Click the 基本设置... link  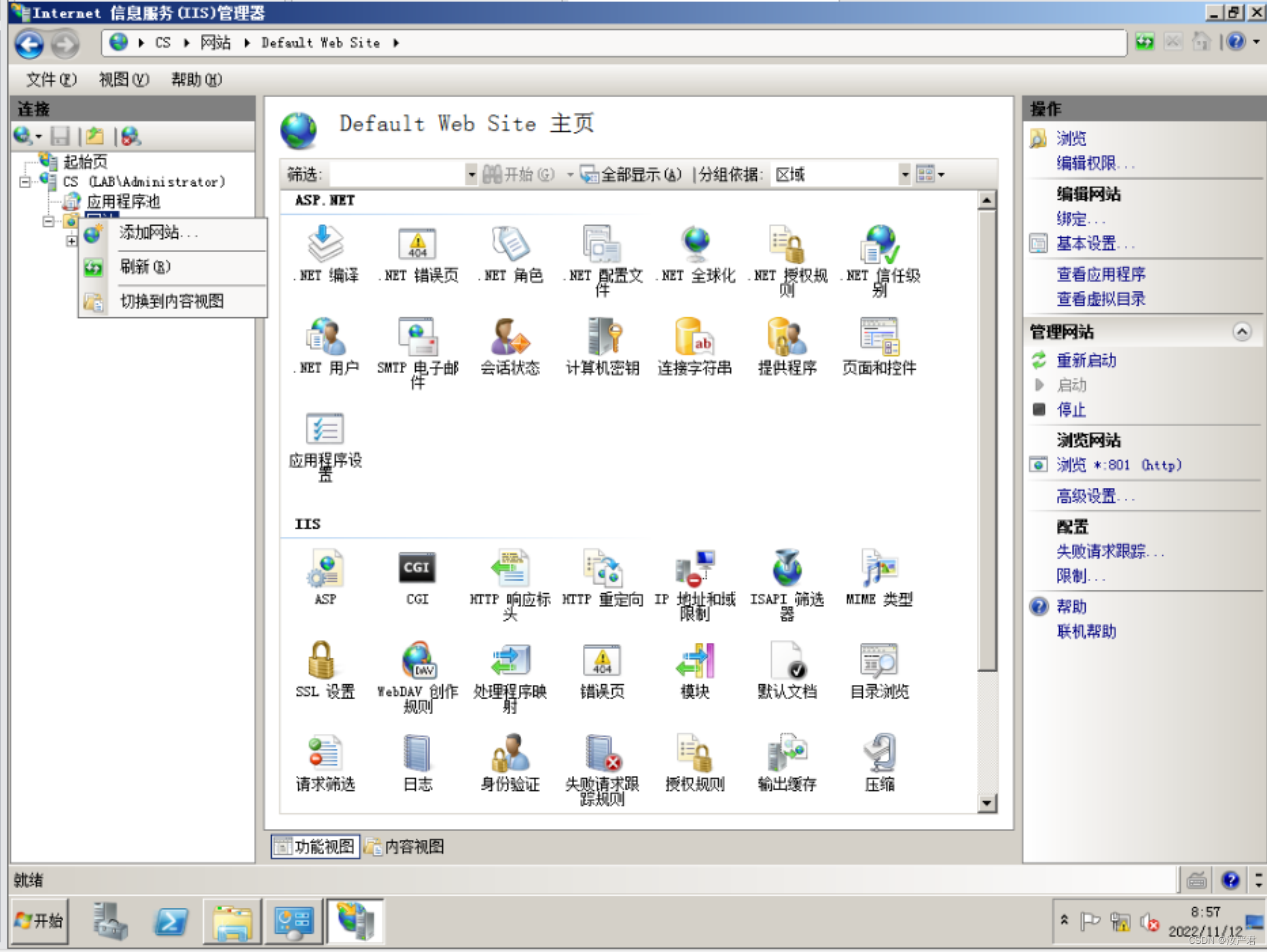coord(1095,243)
